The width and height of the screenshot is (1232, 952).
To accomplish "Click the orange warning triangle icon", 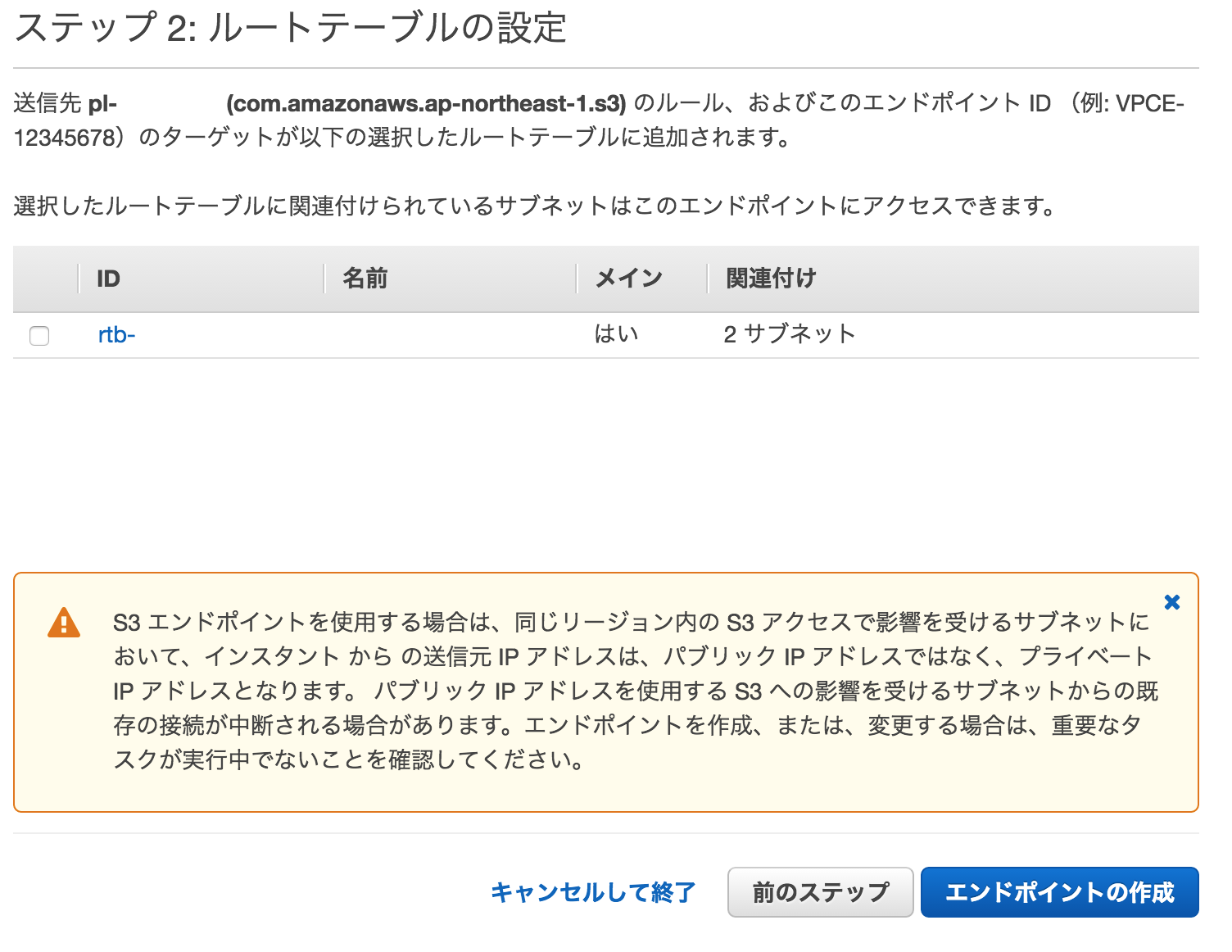I will point(64,623).
